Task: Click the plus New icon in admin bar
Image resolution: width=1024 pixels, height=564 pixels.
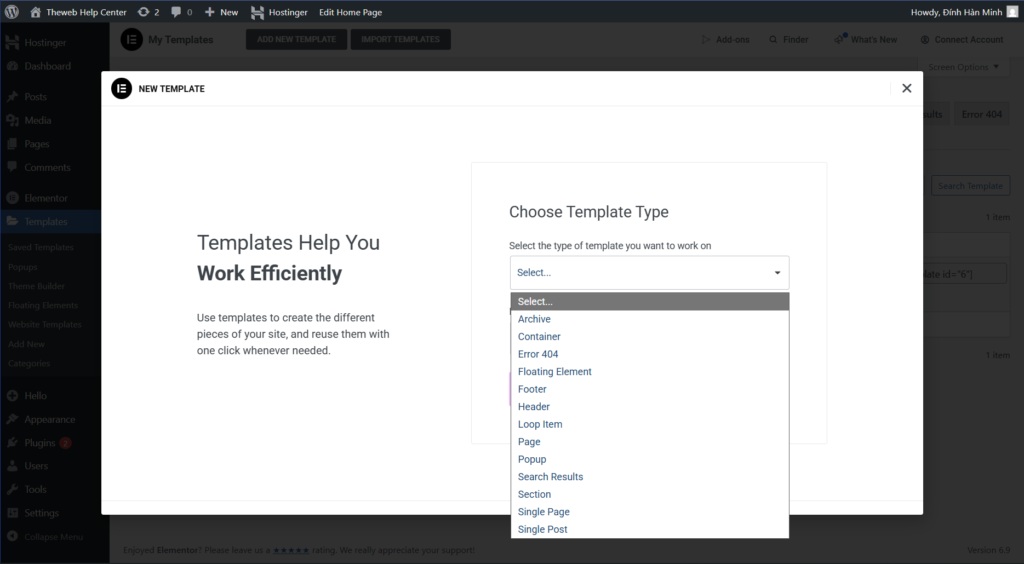Action: pyautogui.click(x=210, y=12)
